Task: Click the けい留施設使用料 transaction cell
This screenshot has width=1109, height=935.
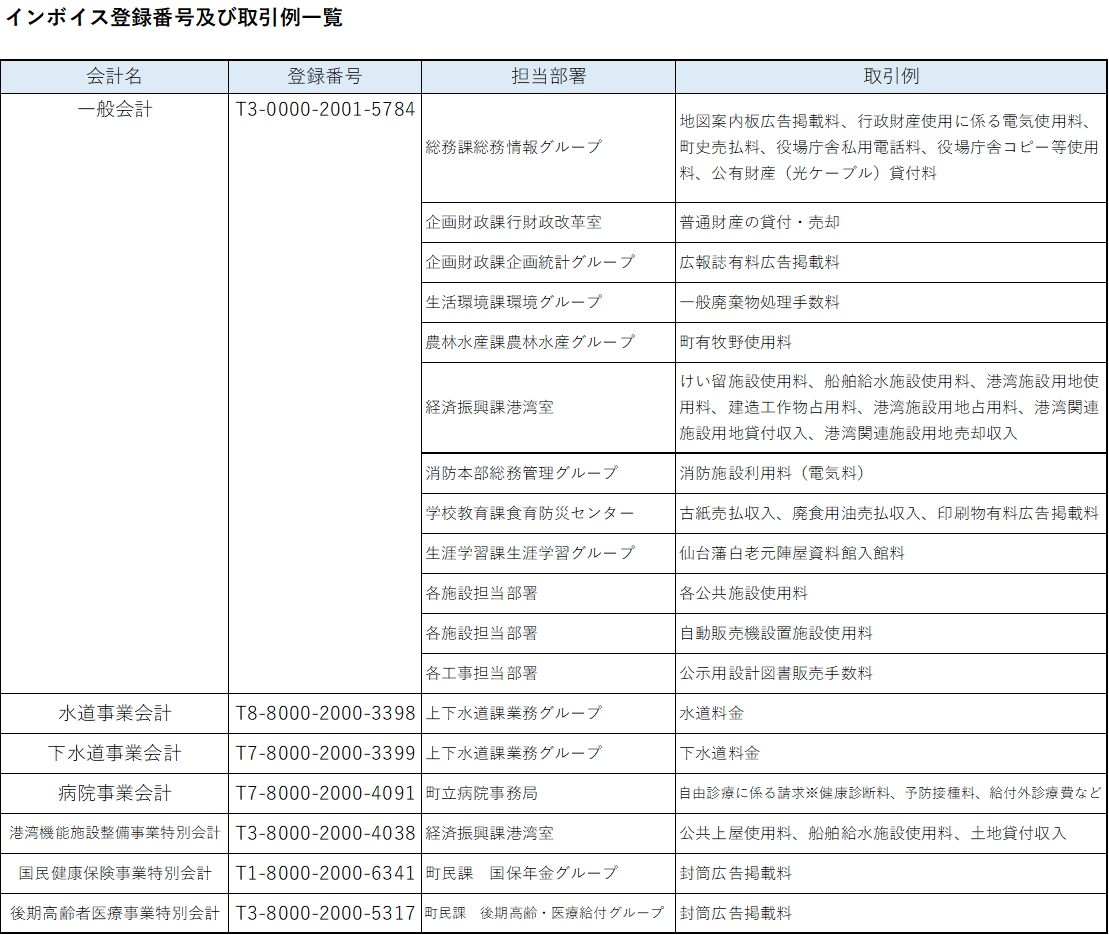Action: point(891,407)
